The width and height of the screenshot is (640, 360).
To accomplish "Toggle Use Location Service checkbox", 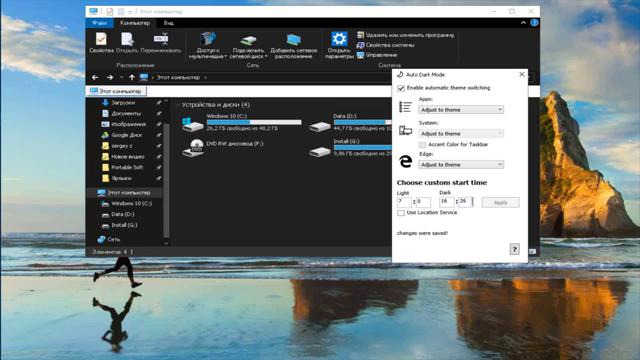I will pyautogui.click(x=401, y=213).
